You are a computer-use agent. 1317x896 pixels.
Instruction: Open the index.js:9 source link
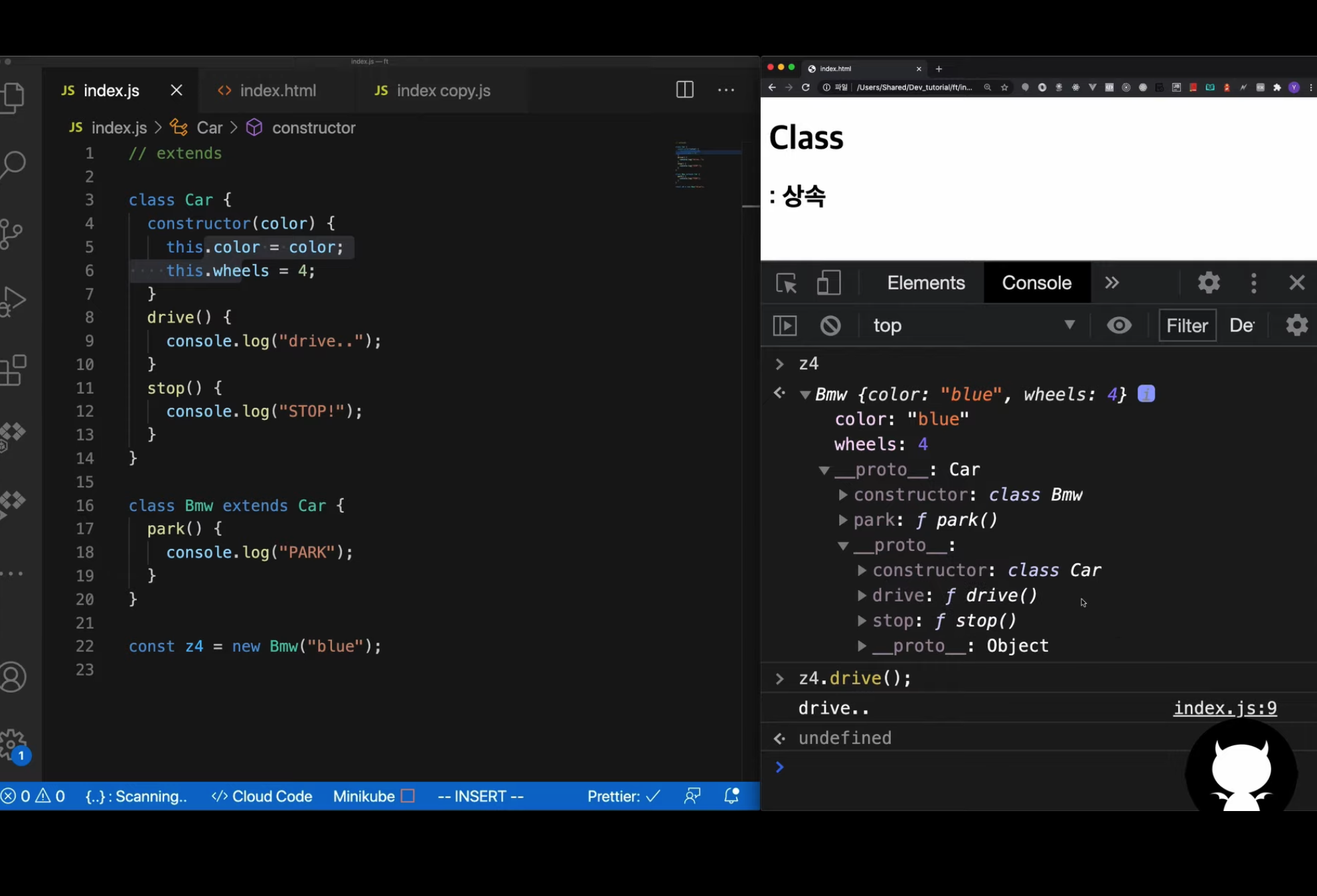point(1225,708)
